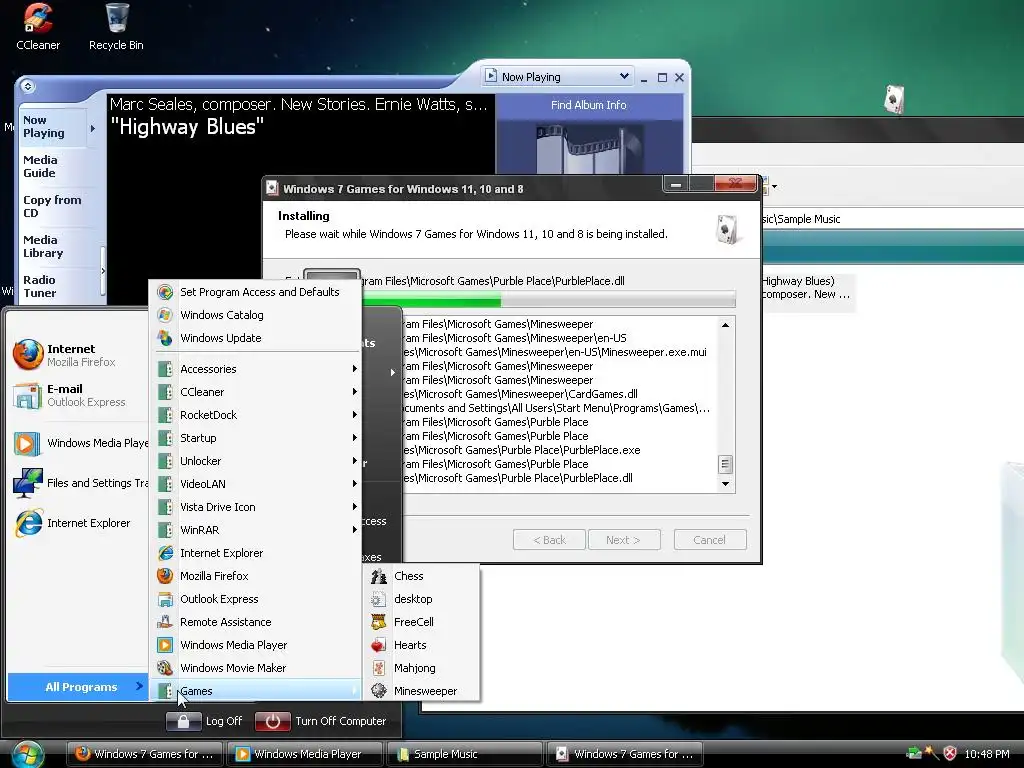Click the Chess game icon
The height and width of the screenshot is (768, 1024).
379,576
